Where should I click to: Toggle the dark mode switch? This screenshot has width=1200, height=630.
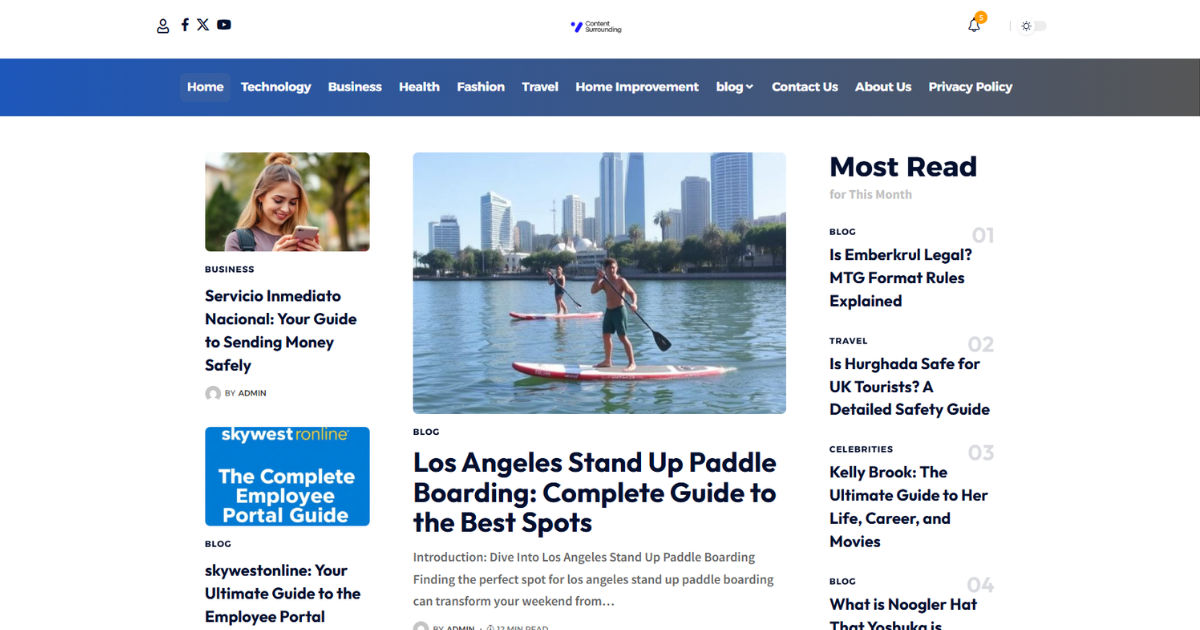(1033, 26)
